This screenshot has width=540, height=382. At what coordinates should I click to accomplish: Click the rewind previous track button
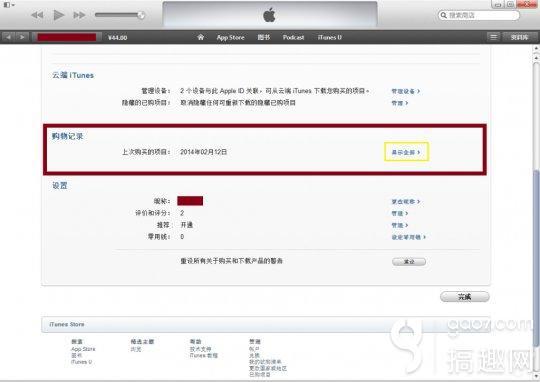point(37,15)
